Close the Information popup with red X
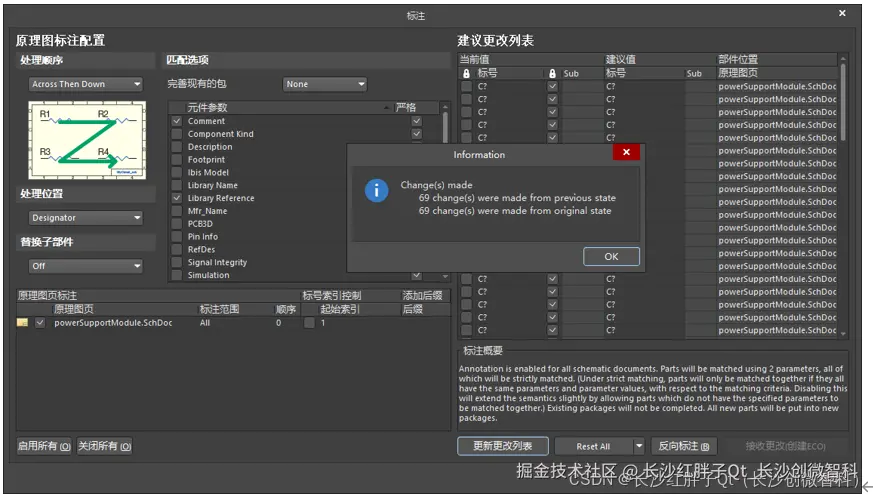The image size is (873, 495). (x=626, y=152)
